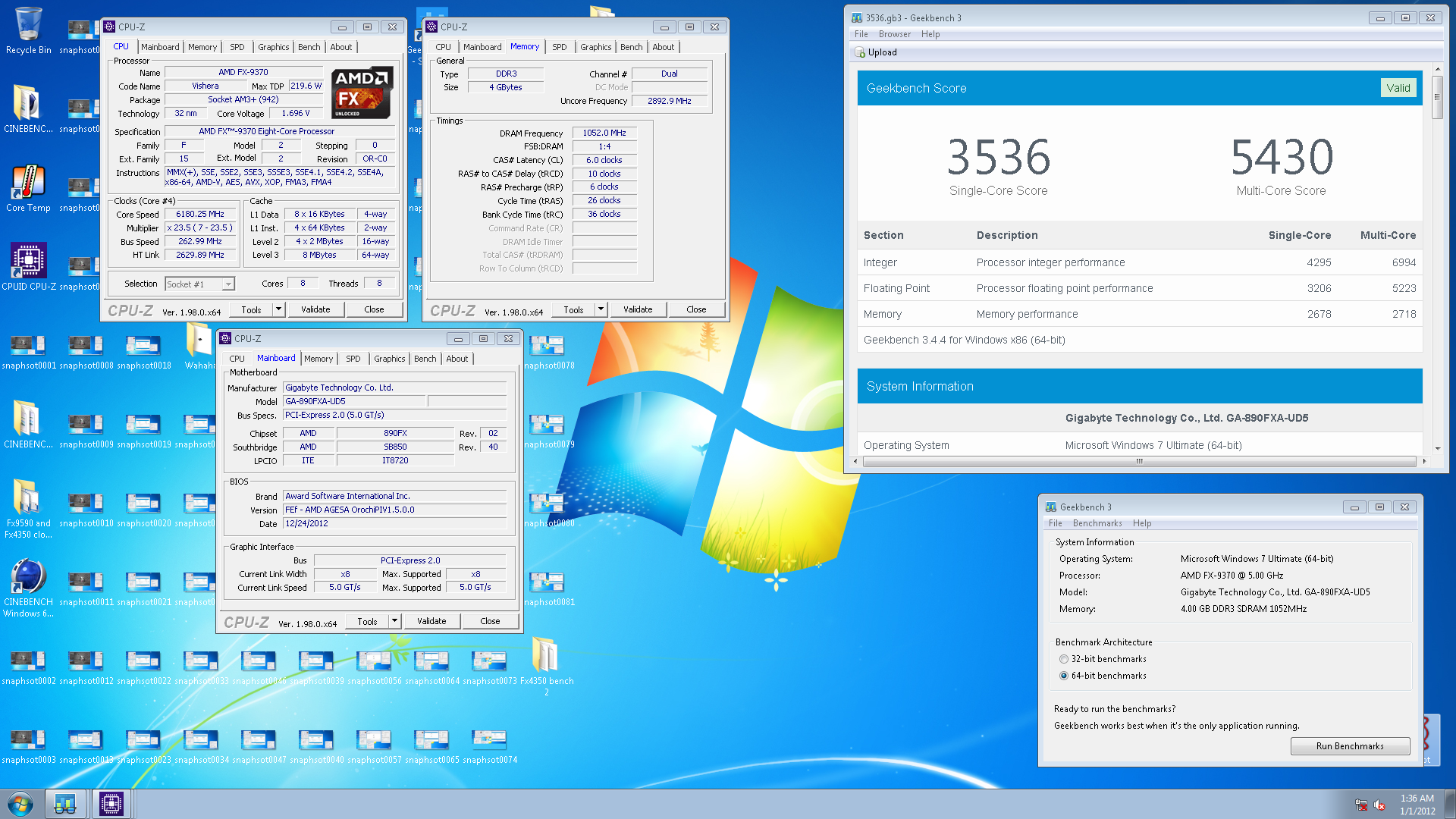Open Browser menu in Geekbench results window
Screen dimensions: 1456x819
click(895, 34)
